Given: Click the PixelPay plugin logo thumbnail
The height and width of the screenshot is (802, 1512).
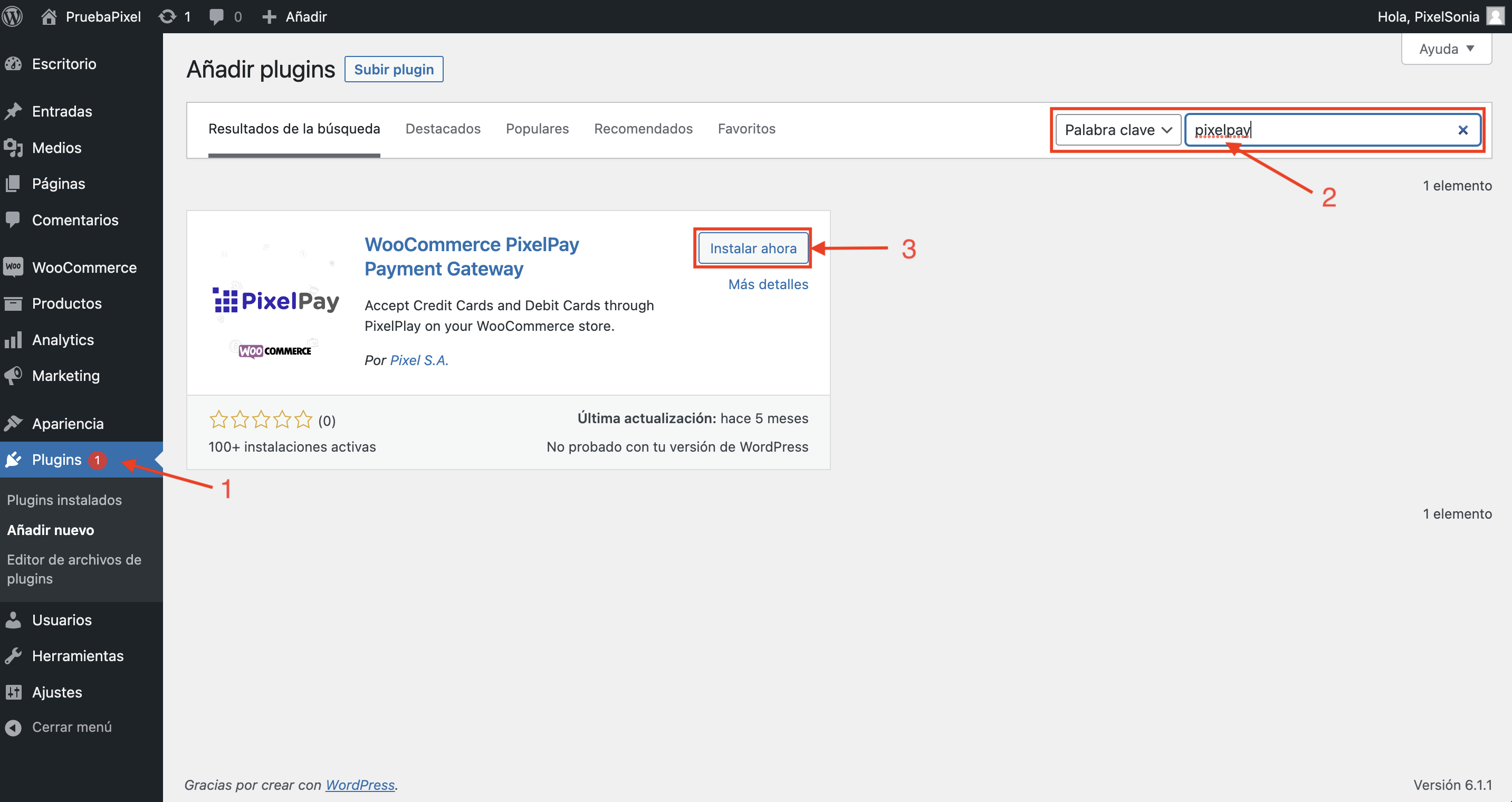Looking at the screenshot, I should click(276, 302).
